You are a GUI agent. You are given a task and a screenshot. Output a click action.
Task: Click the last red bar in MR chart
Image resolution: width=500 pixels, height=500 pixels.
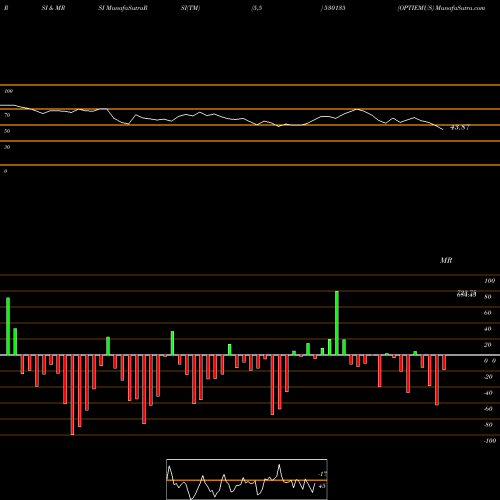pyautogui.click(x=444, y=363)
